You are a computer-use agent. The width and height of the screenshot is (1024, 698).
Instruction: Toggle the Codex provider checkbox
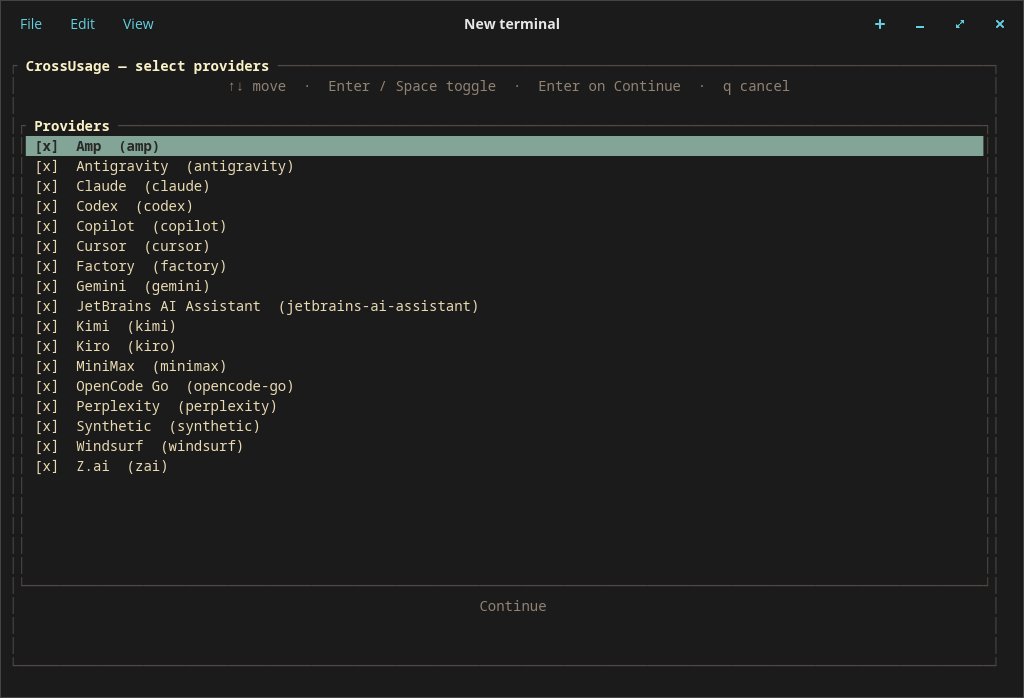46,206
